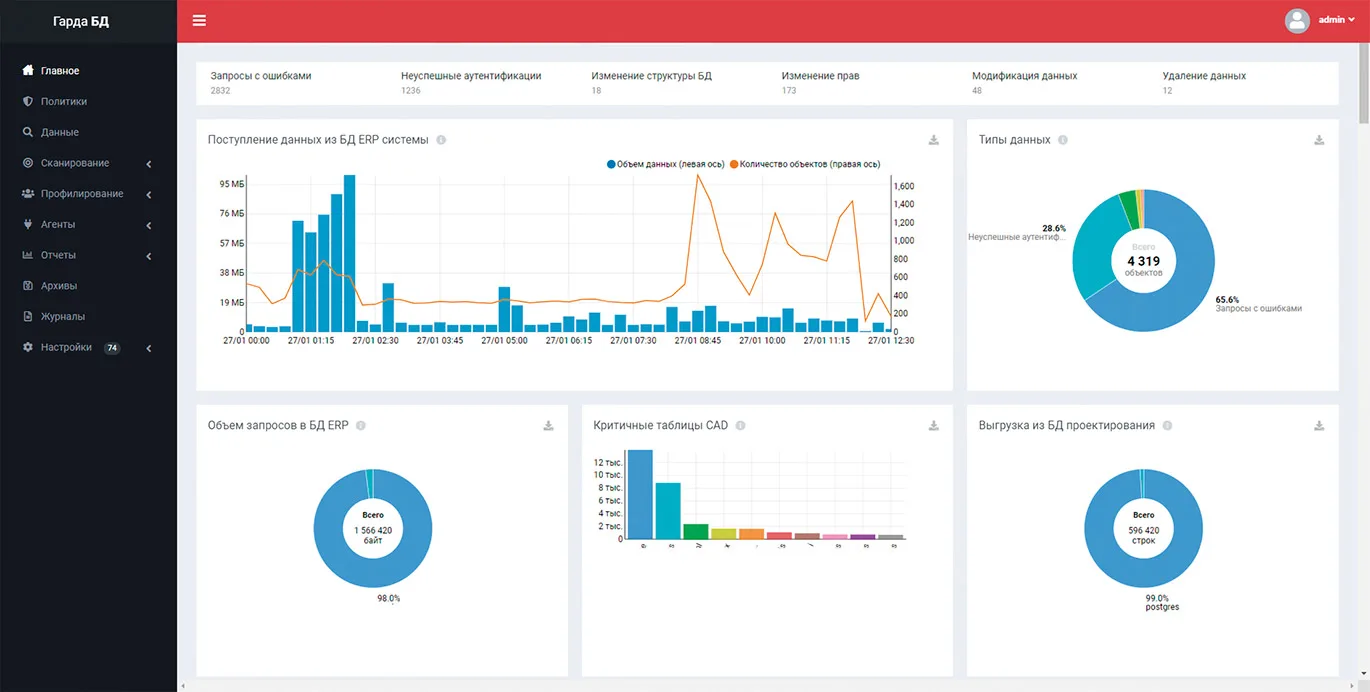
Task: Click the Сканирование target icon
Action: [28, 163]
